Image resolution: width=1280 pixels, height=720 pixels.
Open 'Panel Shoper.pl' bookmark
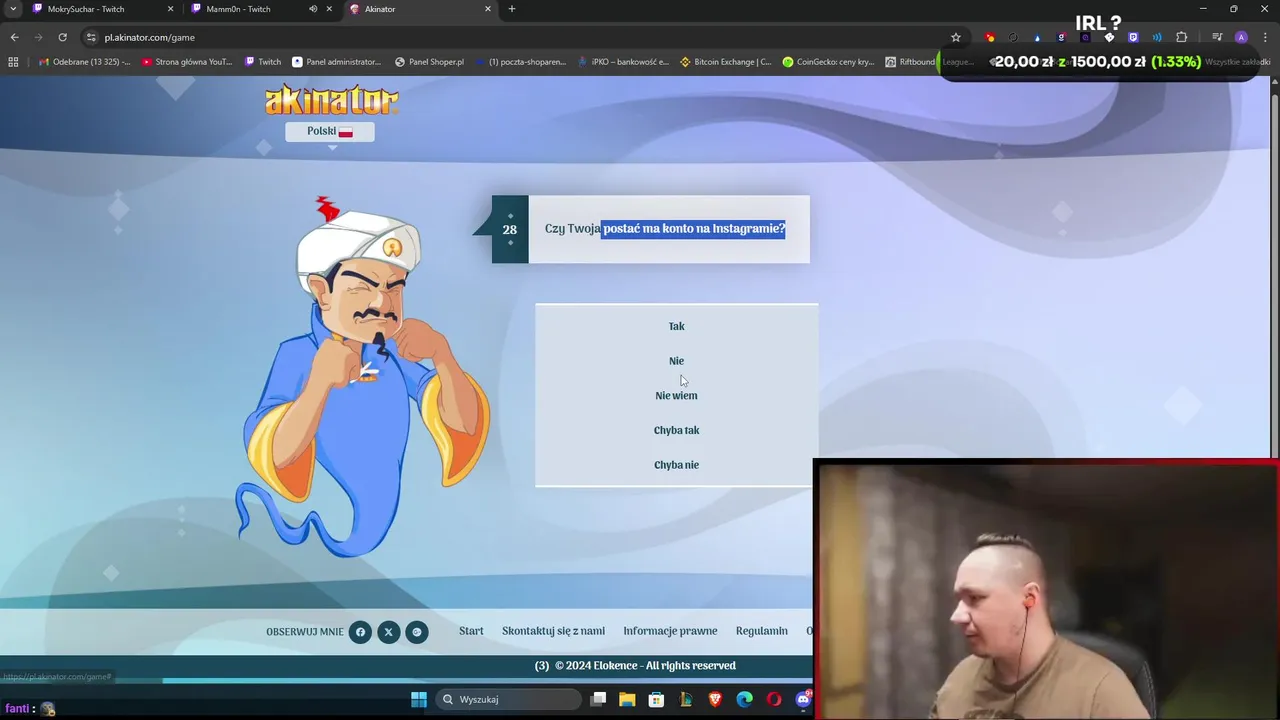(x=429, y=61)
